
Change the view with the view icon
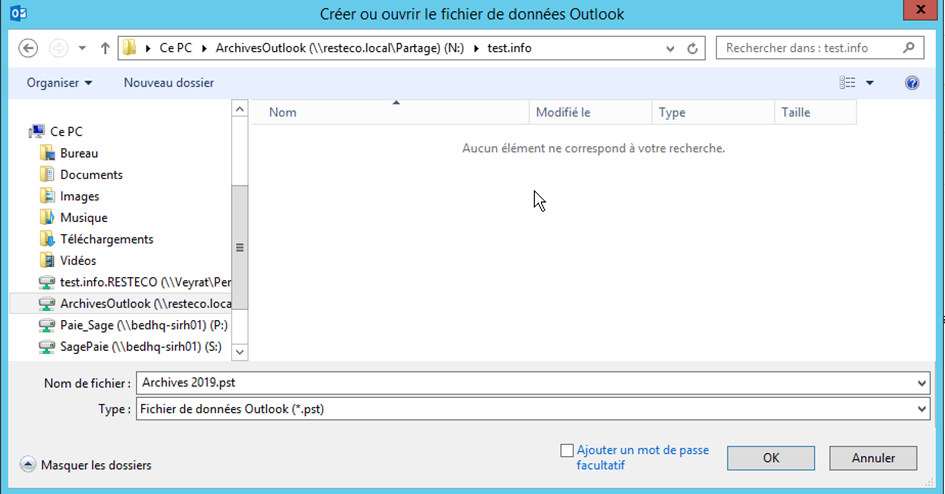coord(847,83)
